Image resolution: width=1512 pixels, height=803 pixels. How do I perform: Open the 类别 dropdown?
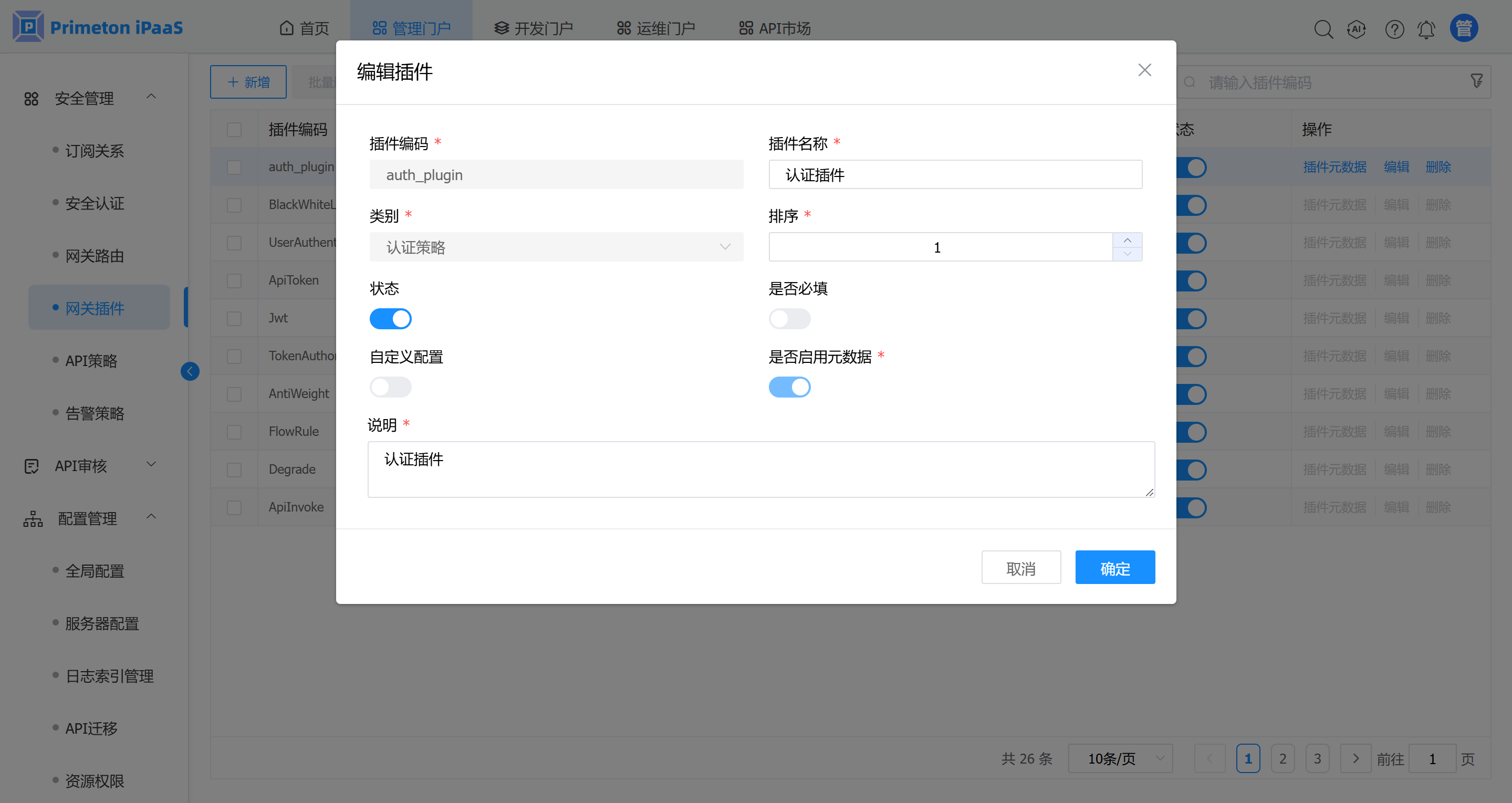pyautogui.click(x=556, y=247)
